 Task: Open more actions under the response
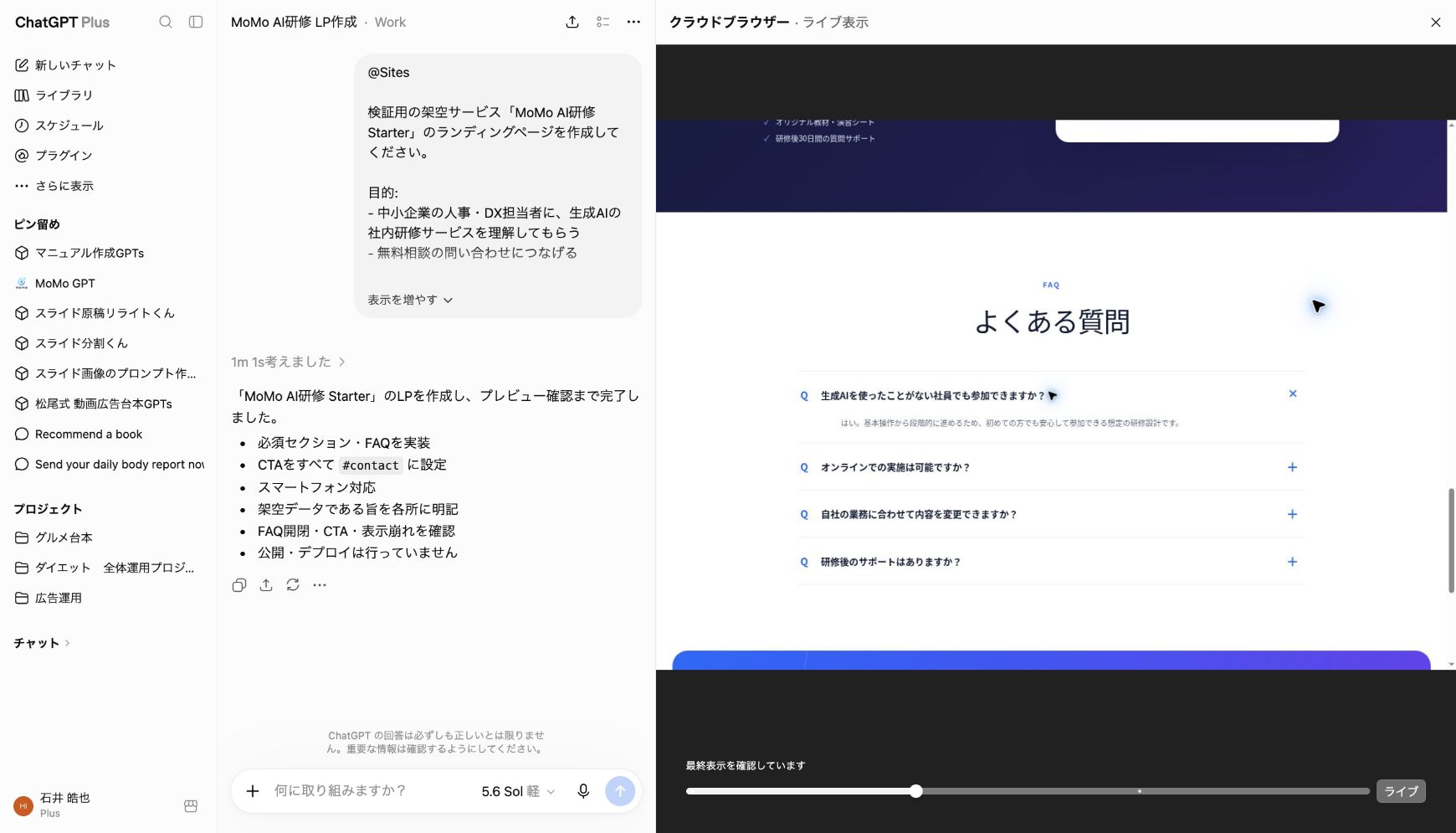point(320,585)
